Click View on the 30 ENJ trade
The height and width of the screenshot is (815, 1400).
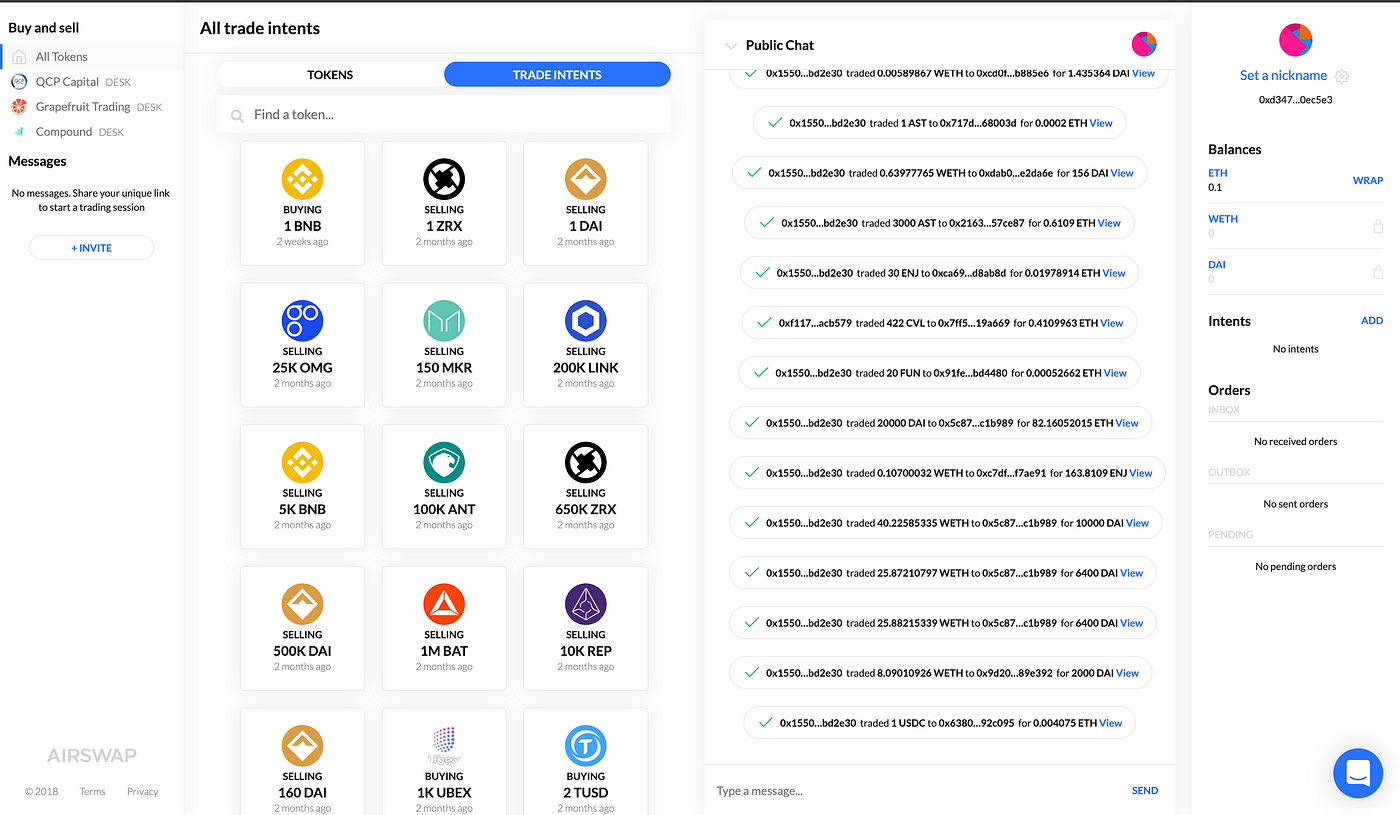point(1114,273)
